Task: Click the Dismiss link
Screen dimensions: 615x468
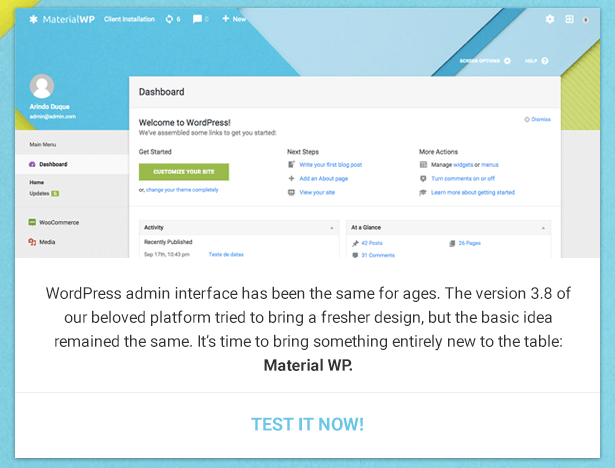Action: click(x=541, y=119)
